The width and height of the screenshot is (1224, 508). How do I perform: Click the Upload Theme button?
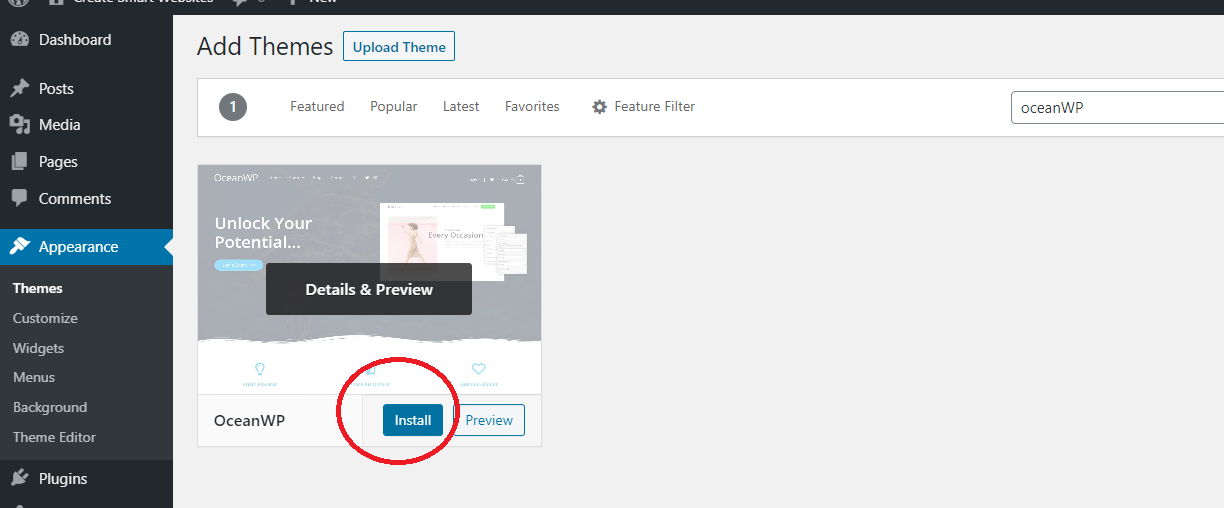click(399, 47)
